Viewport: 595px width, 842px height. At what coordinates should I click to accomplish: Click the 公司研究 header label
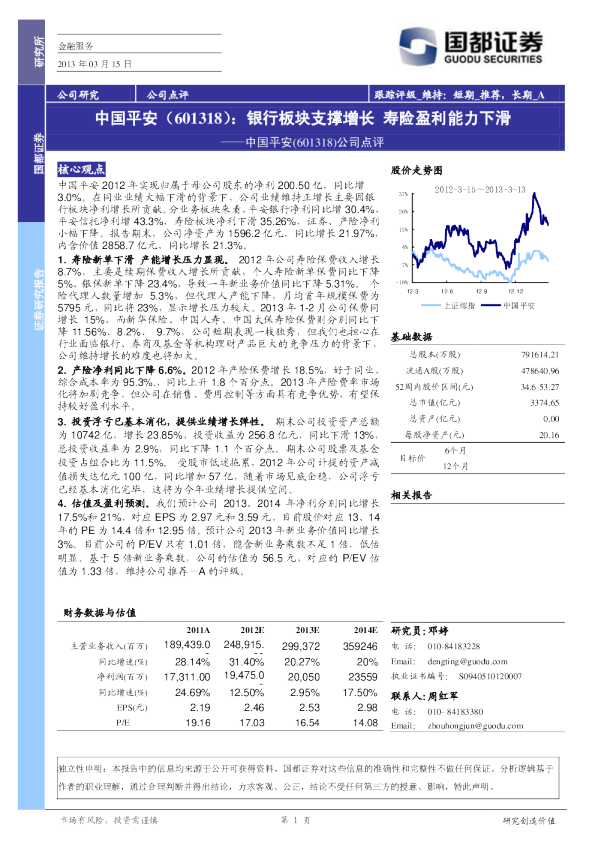(x=78, y=95)
